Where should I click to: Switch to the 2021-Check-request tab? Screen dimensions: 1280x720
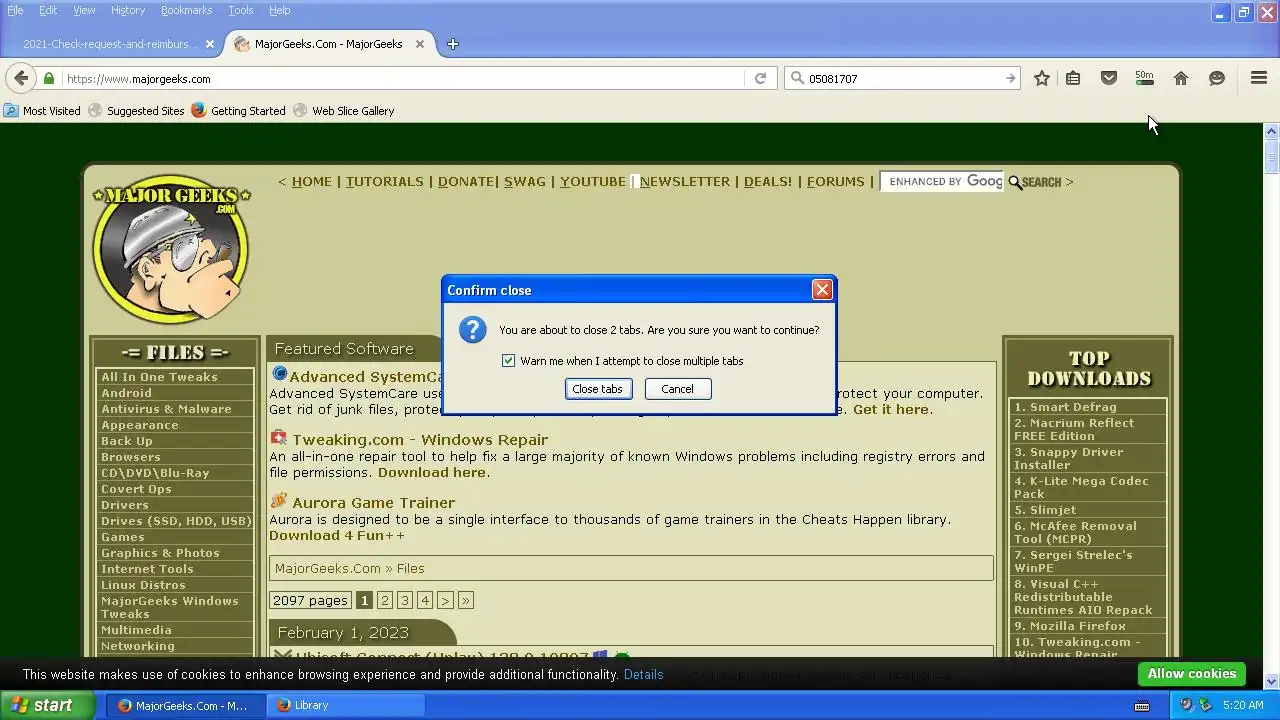pos(110,44)
